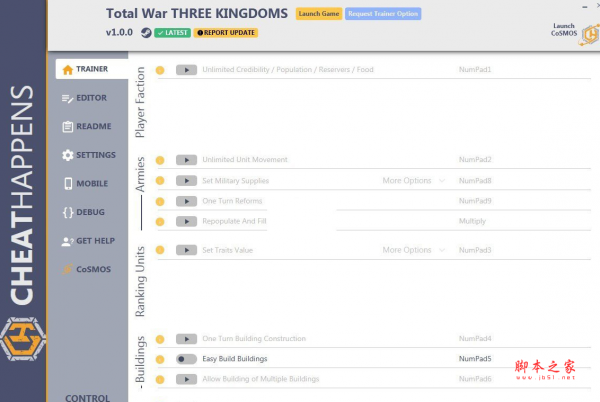The height and width of the screenshot is (402, 600).
Task: Click the NumPad2 hotkey label
Action: coord(475,159)
